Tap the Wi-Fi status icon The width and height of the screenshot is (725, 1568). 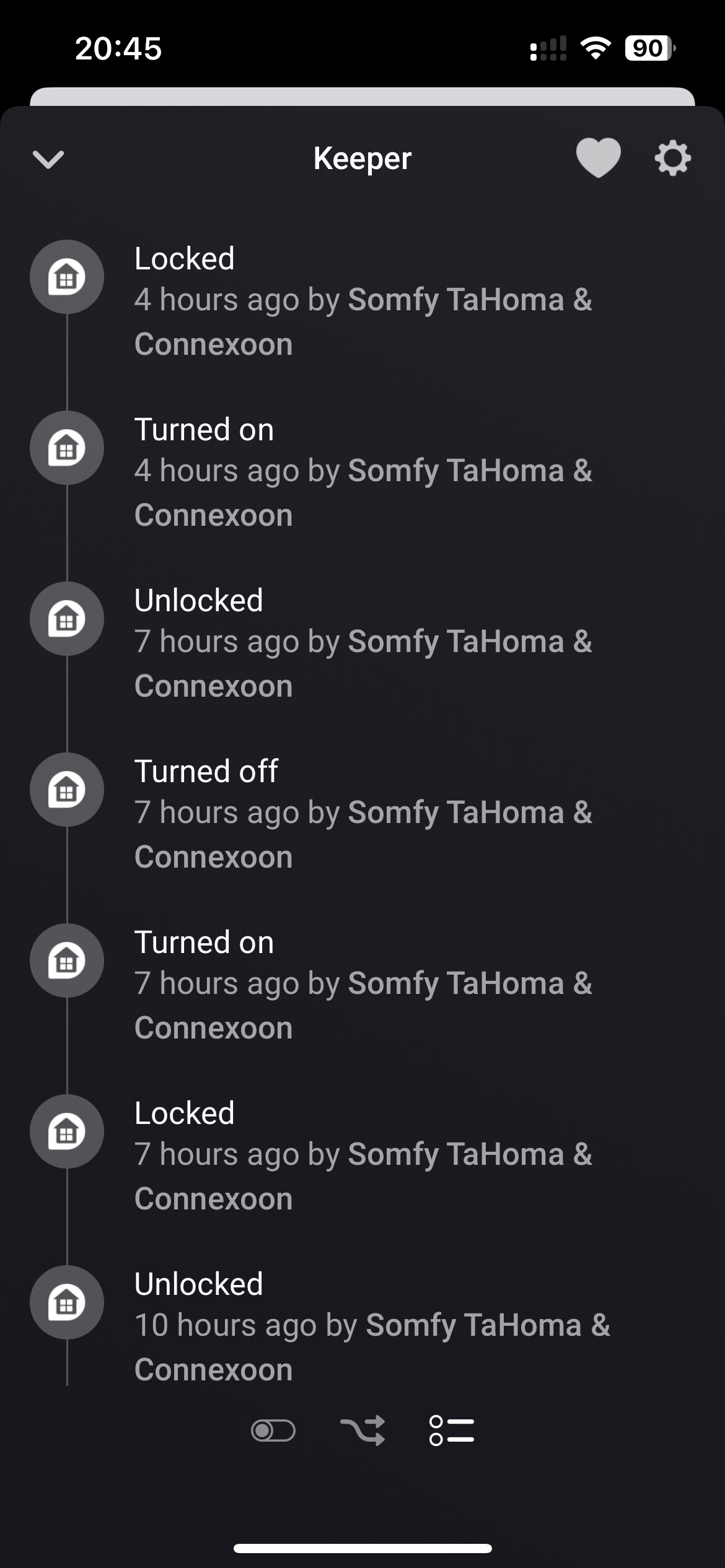coord(595,48)
